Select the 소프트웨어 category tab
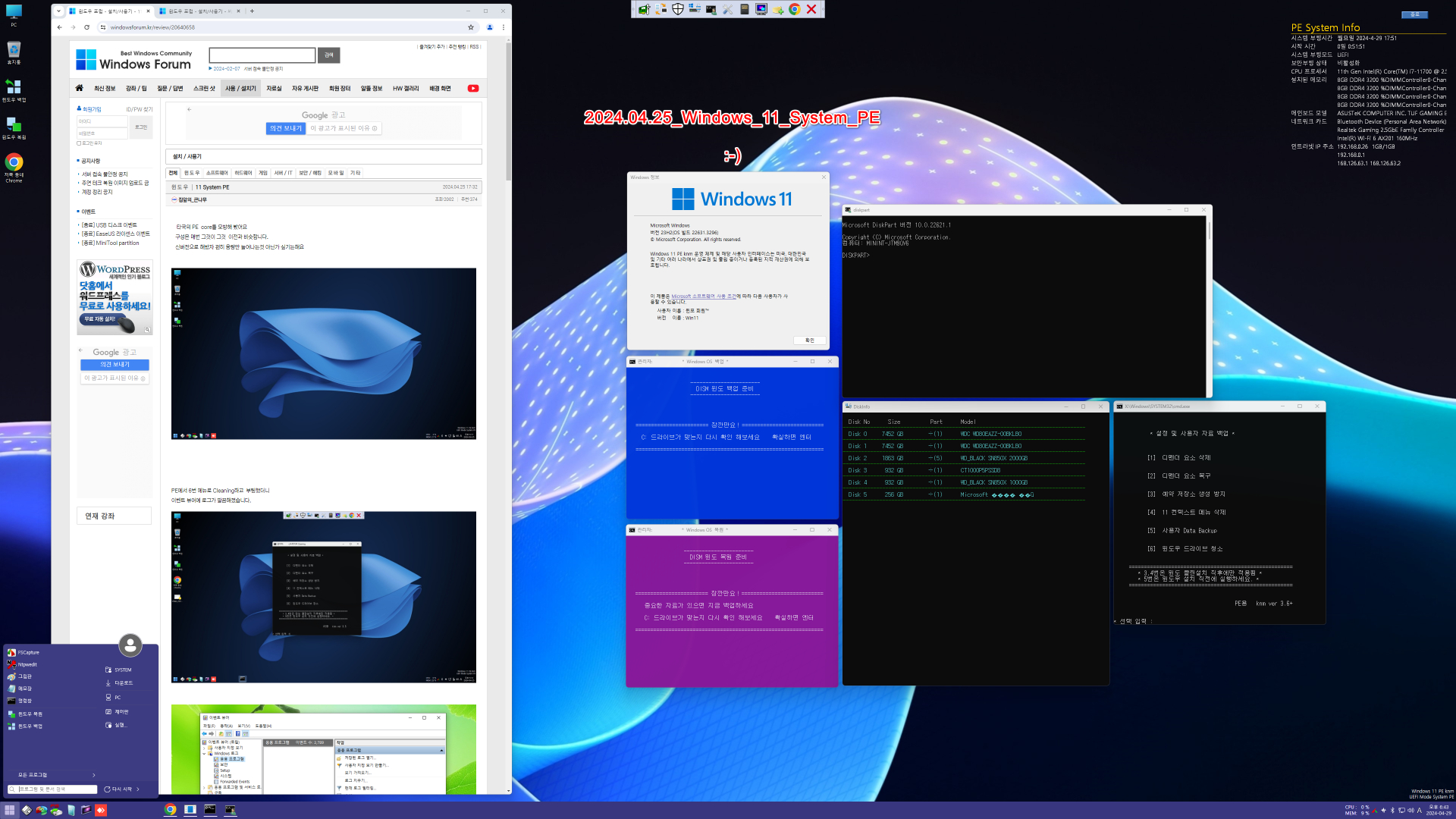This screenshot has width=1456, height=819. tap(217, 173)
